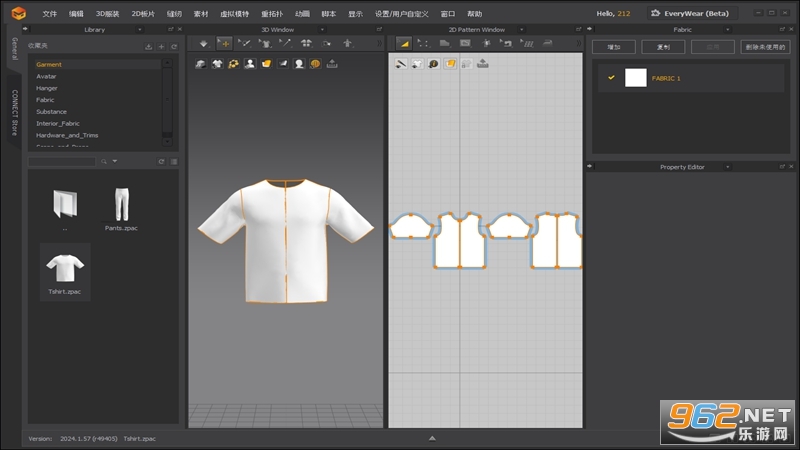Select the topstitch tool in 2D toolbar
Screen dimensions: 800x450
coord(527,43)
